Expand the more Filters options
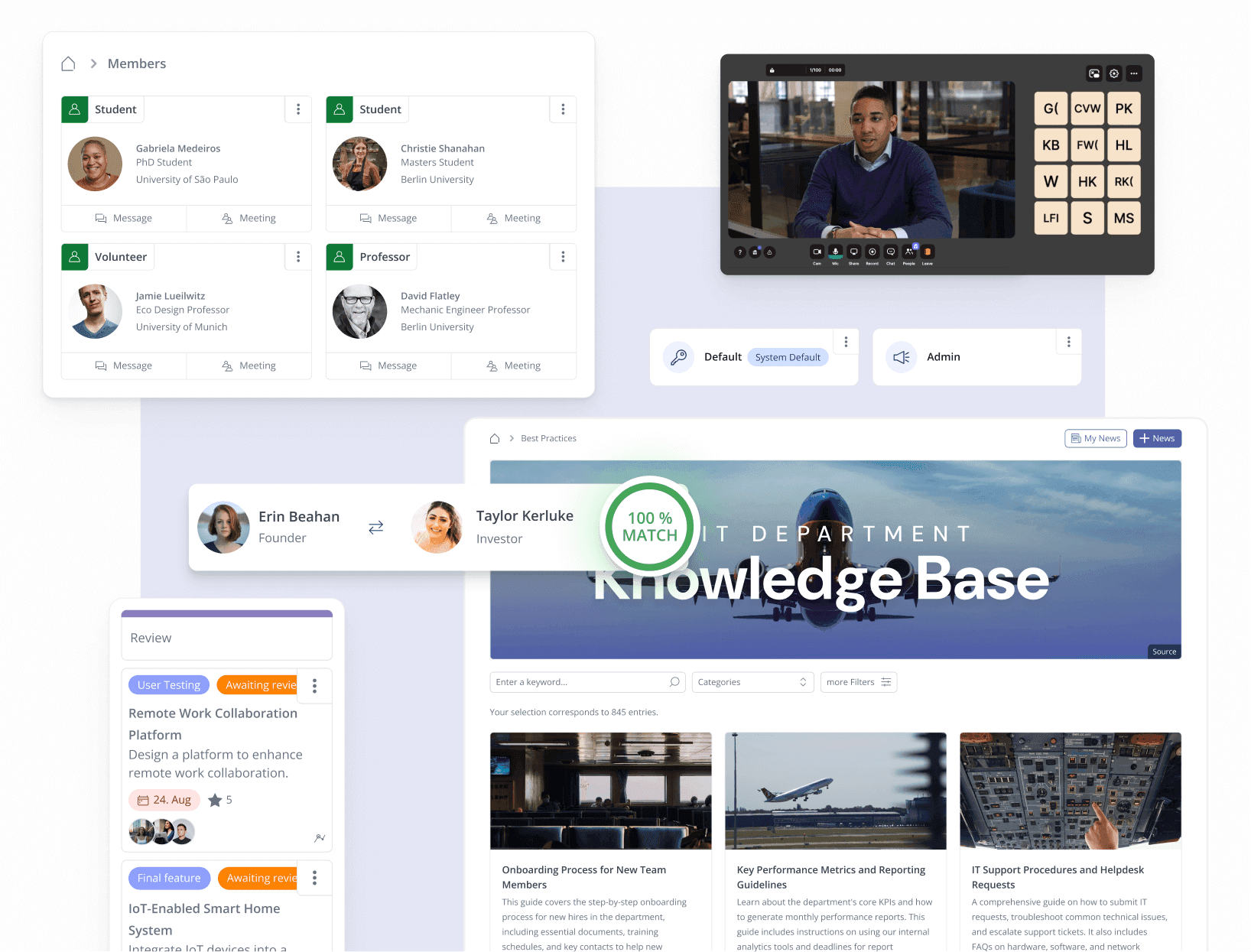 pyautogui.click(x=858, y=682)
